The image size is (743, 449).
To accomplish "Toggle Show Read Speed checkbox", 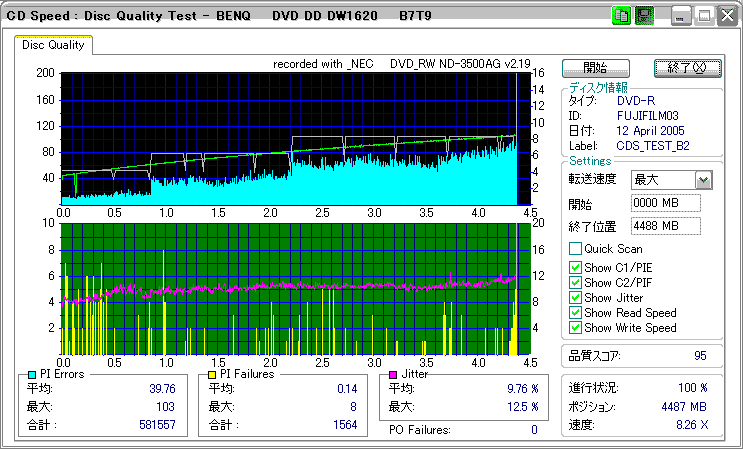I will pos(575,313).
